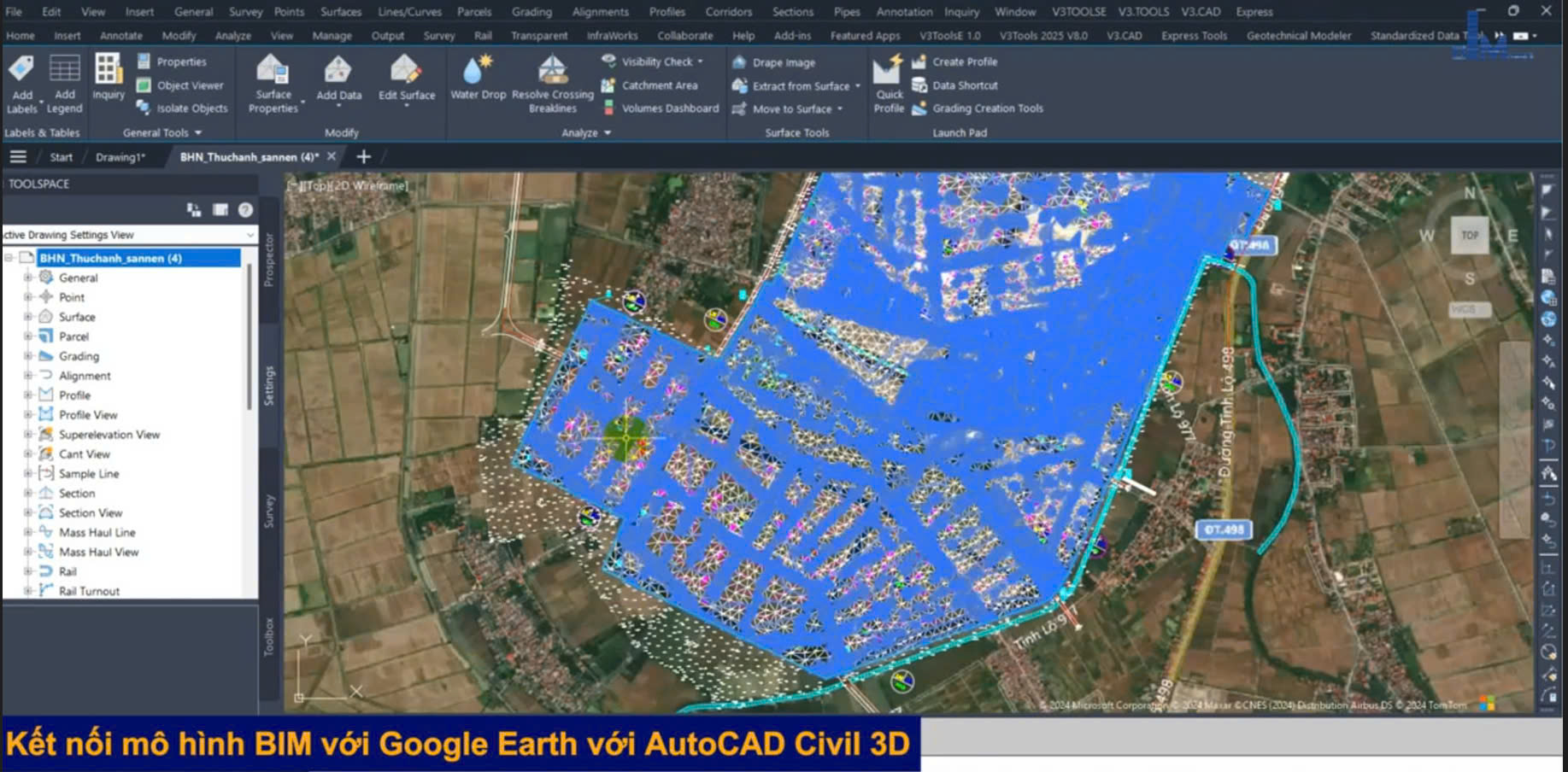Viewport: 1568px width, 772px height.
Task: Open the Surfaces menu
Action: 341,12
